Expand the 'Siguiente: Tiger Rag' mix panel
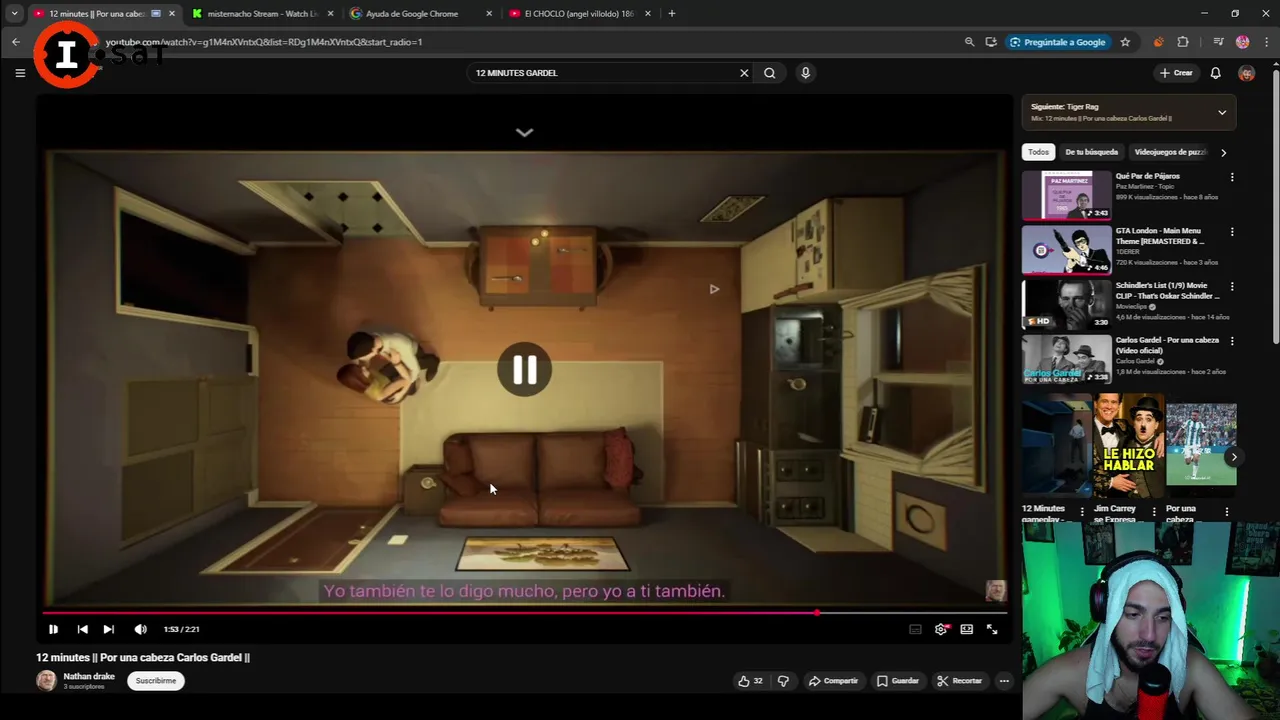The image size is (1280, 720). pyautogui.click(x=1222, y=113)
